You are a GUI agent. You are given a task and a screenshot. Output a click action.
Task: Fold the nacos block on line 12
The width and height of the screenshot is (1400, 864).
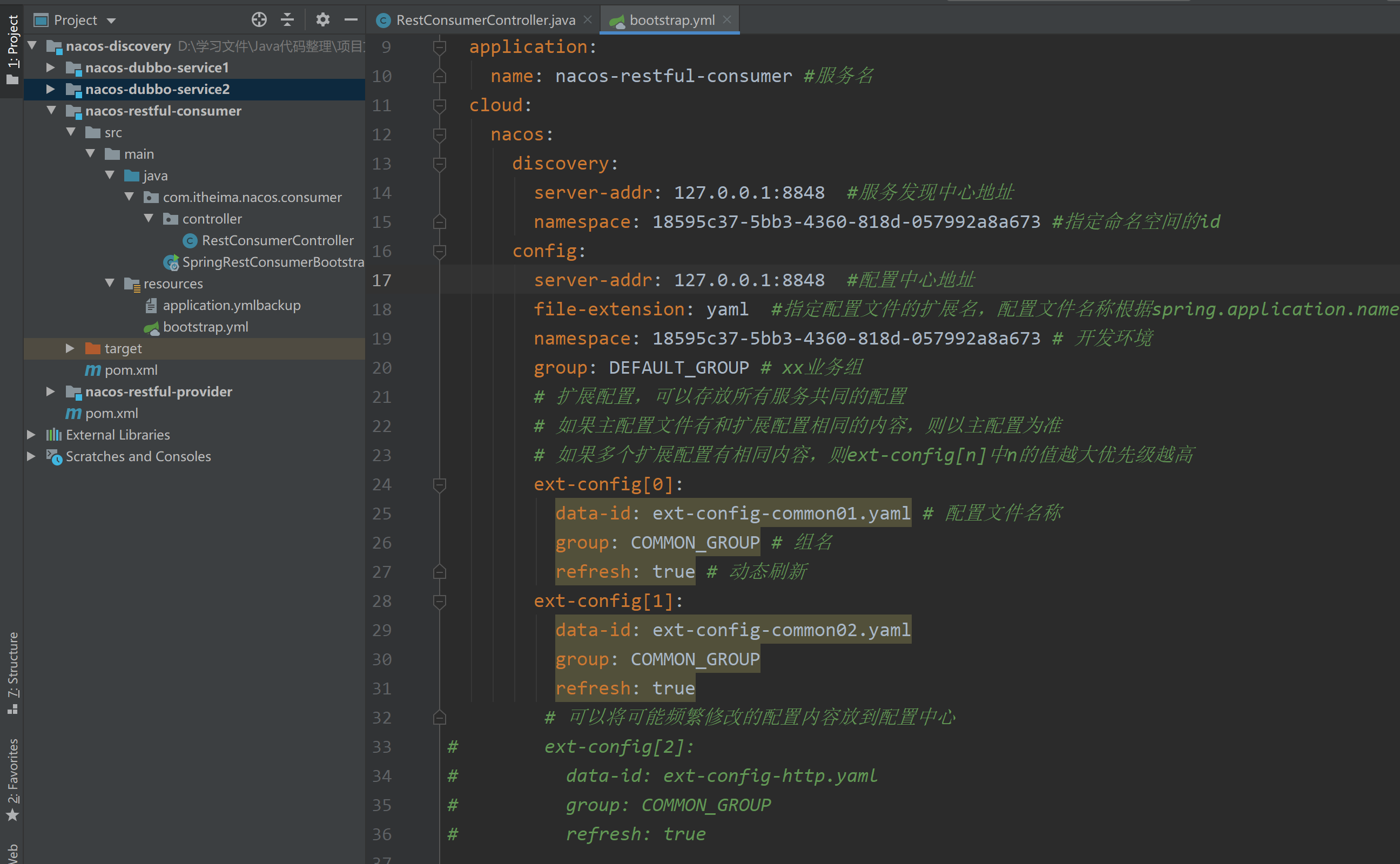click(x=440, y=135)
